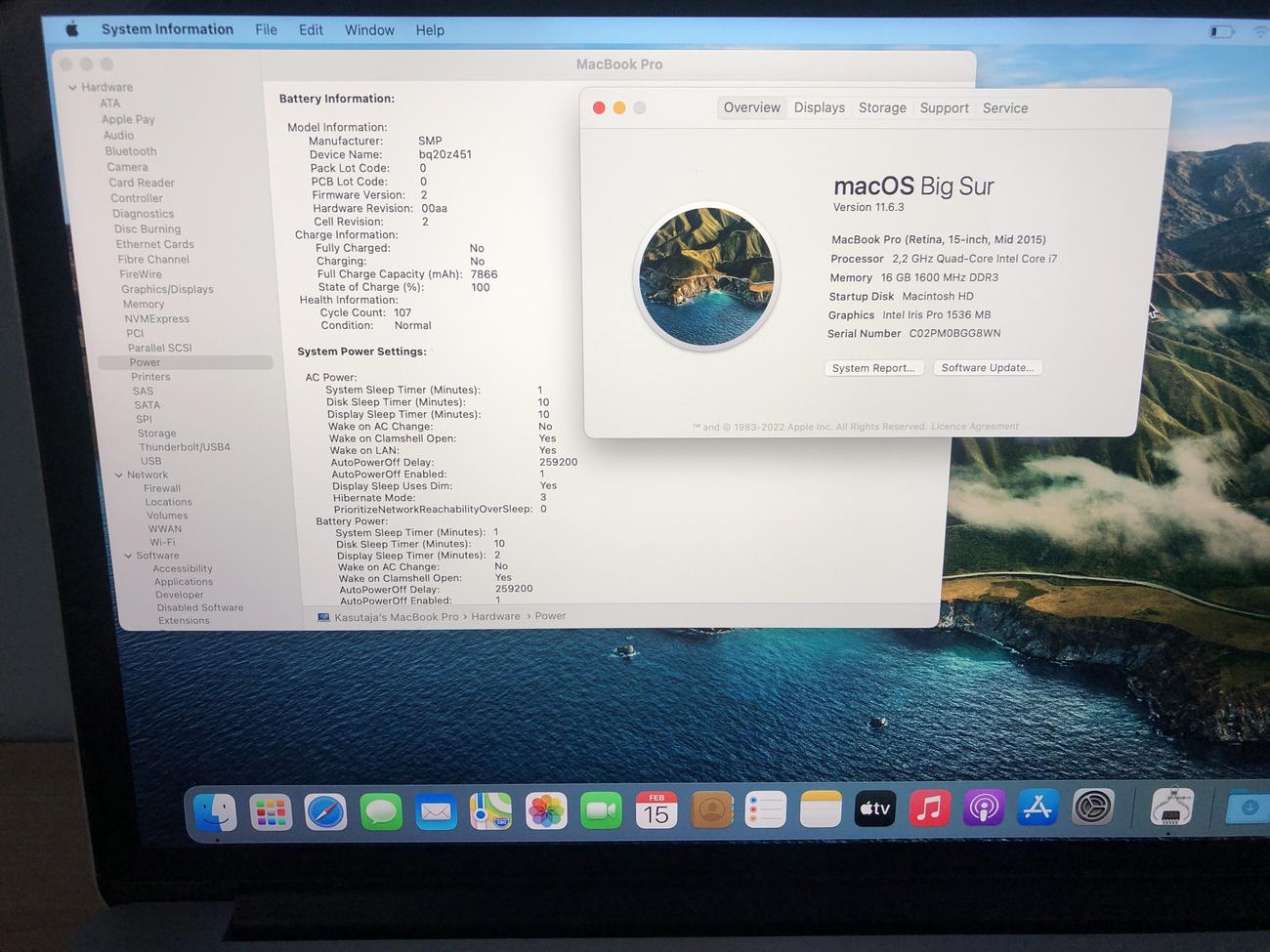Select NVMExpress in the sidebar

point(156,319)
